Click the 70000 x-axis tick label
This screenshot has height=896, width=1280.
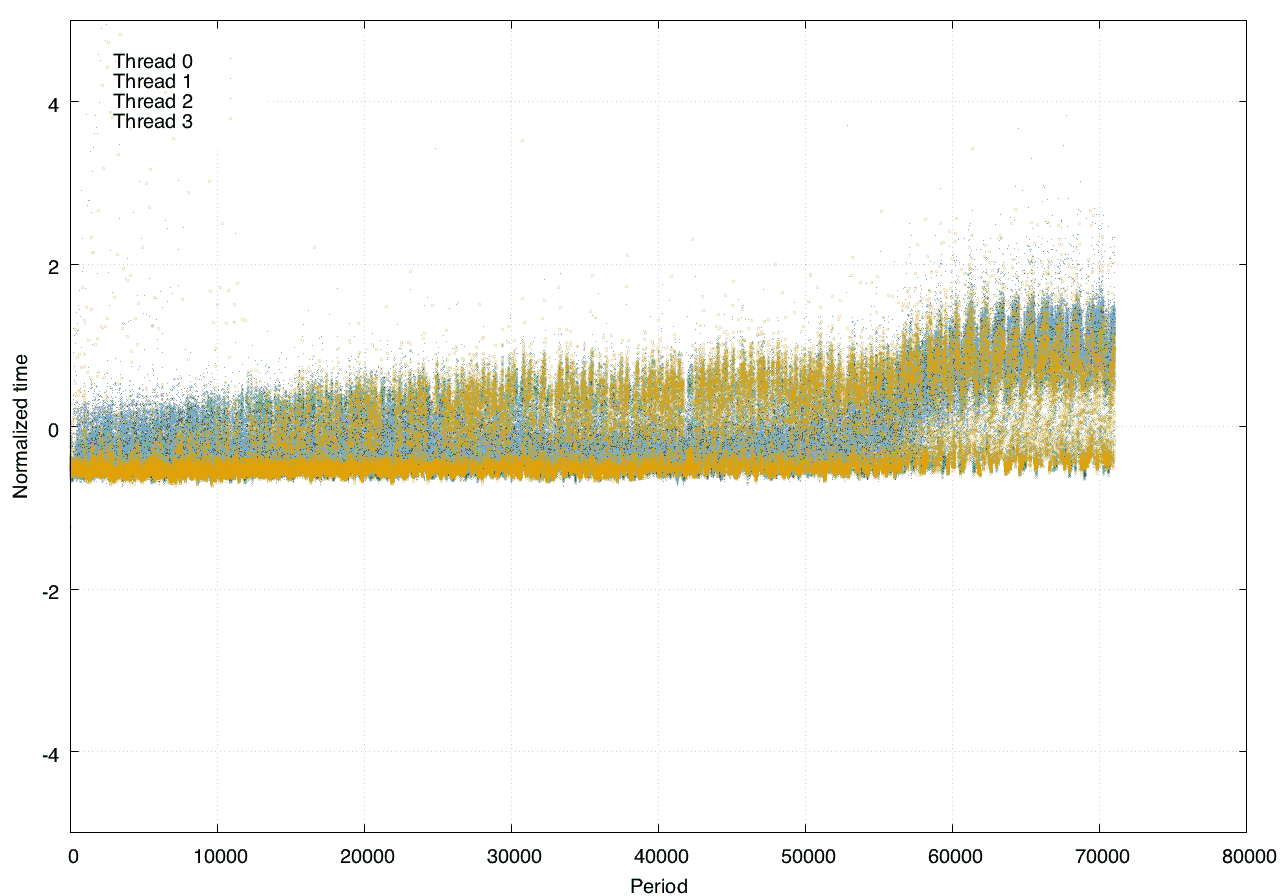(x=1099, y=857)
